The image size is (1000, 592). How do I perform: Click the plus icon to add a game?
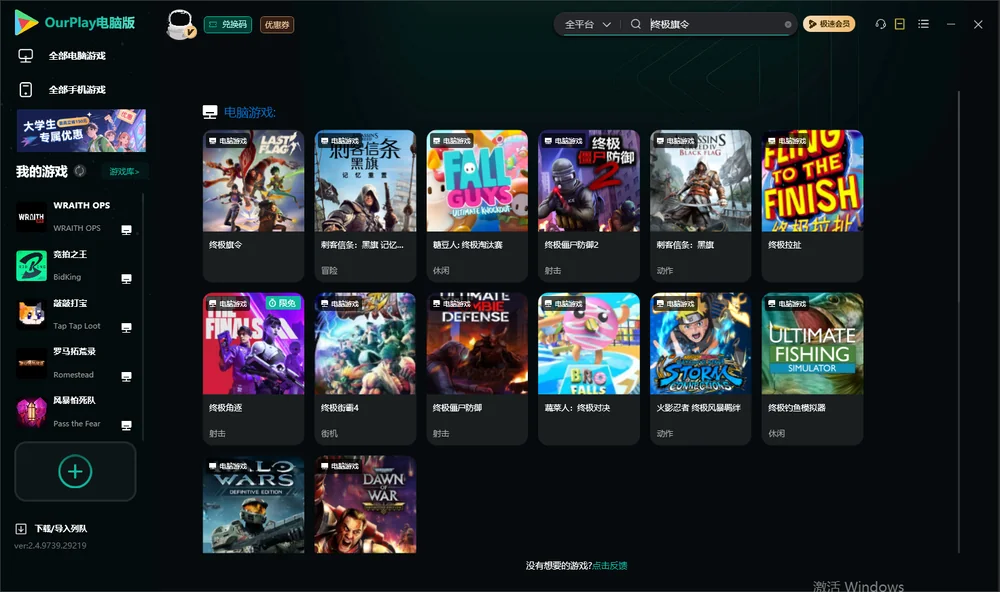pos(75,471)
